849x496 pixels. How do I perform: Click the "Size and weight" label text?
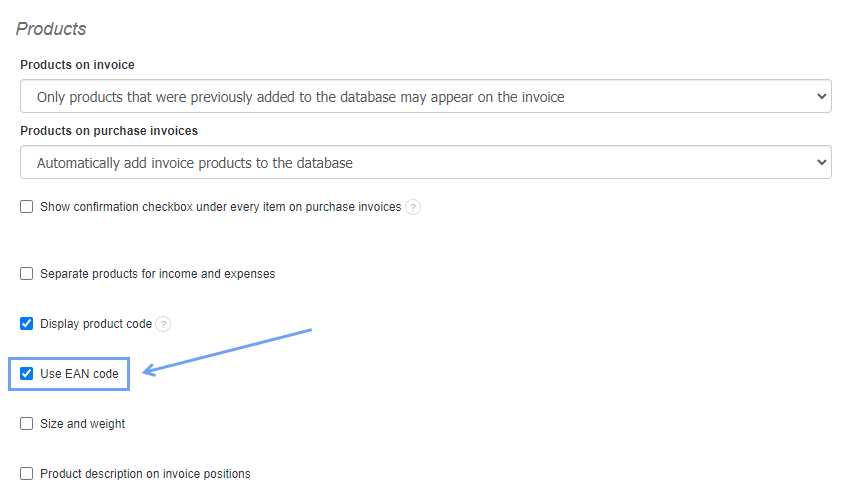tap(83, 424)
